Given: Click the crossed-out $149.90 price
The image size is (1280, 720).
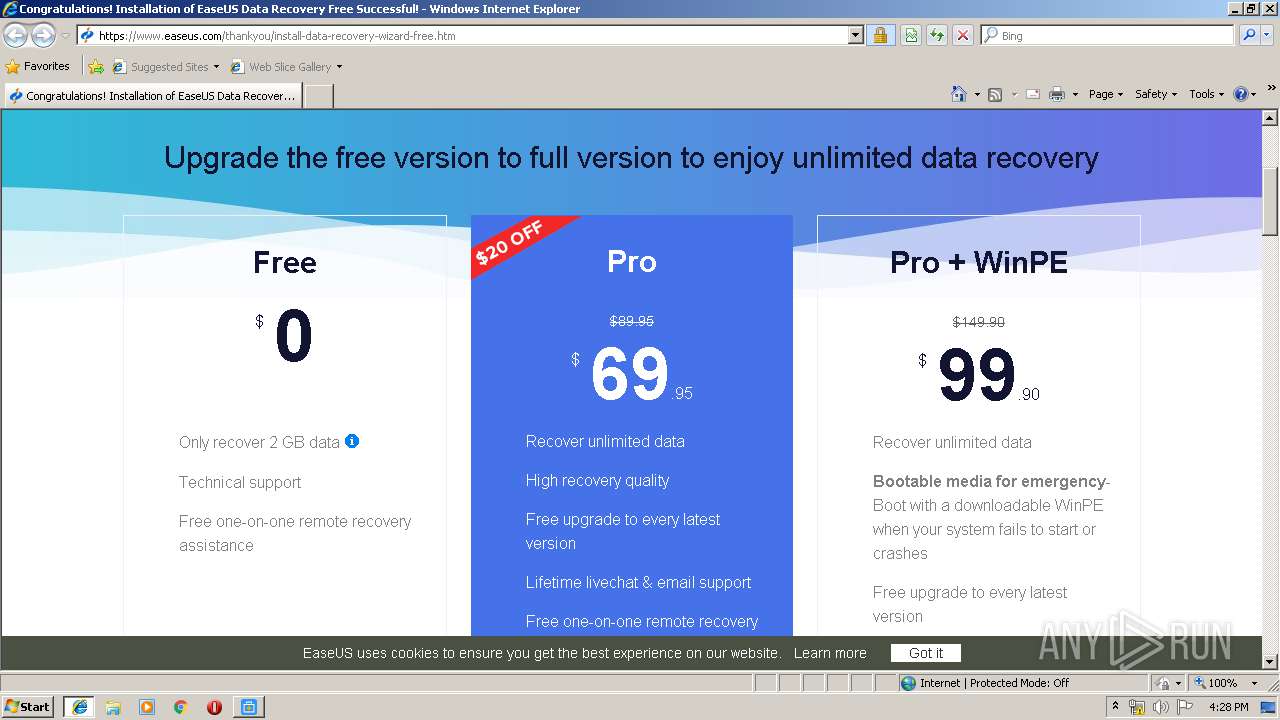Looking at the screenshot, I should click(979, 322).
